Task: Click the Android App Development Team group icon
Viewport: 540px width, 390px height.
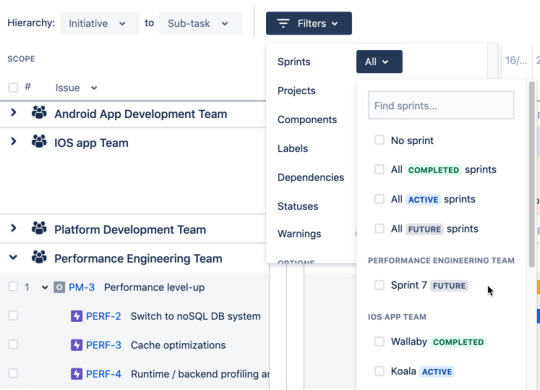Action: (39, 112)
